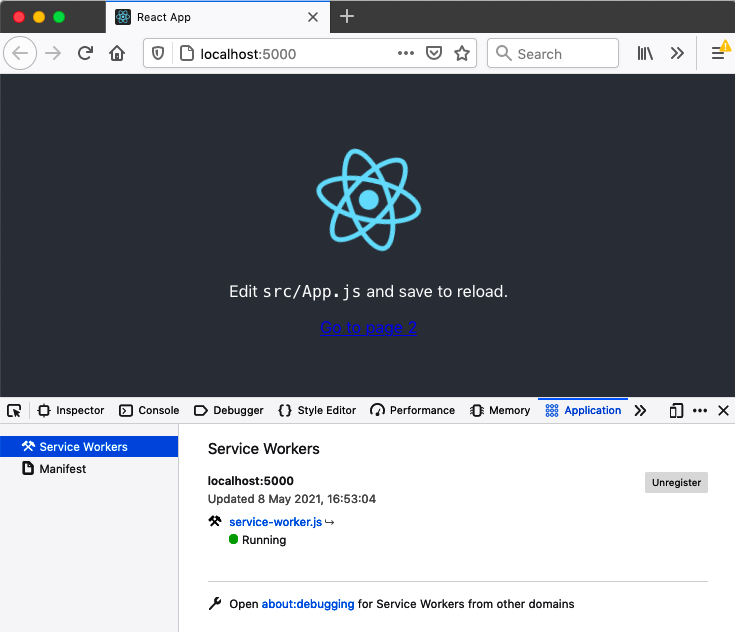
Task: Reload the current page
Action: coord(85,54)
